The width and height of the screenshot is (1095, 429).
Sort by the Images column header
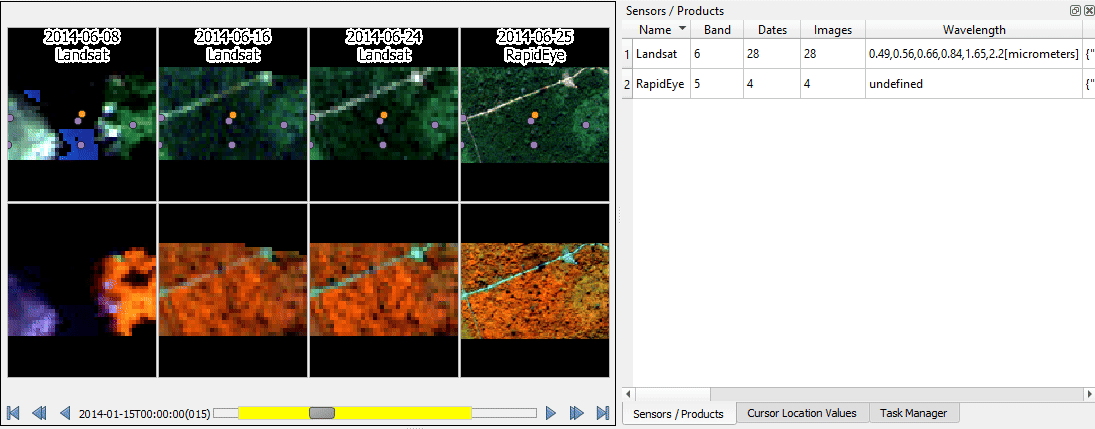pos(833,29)
